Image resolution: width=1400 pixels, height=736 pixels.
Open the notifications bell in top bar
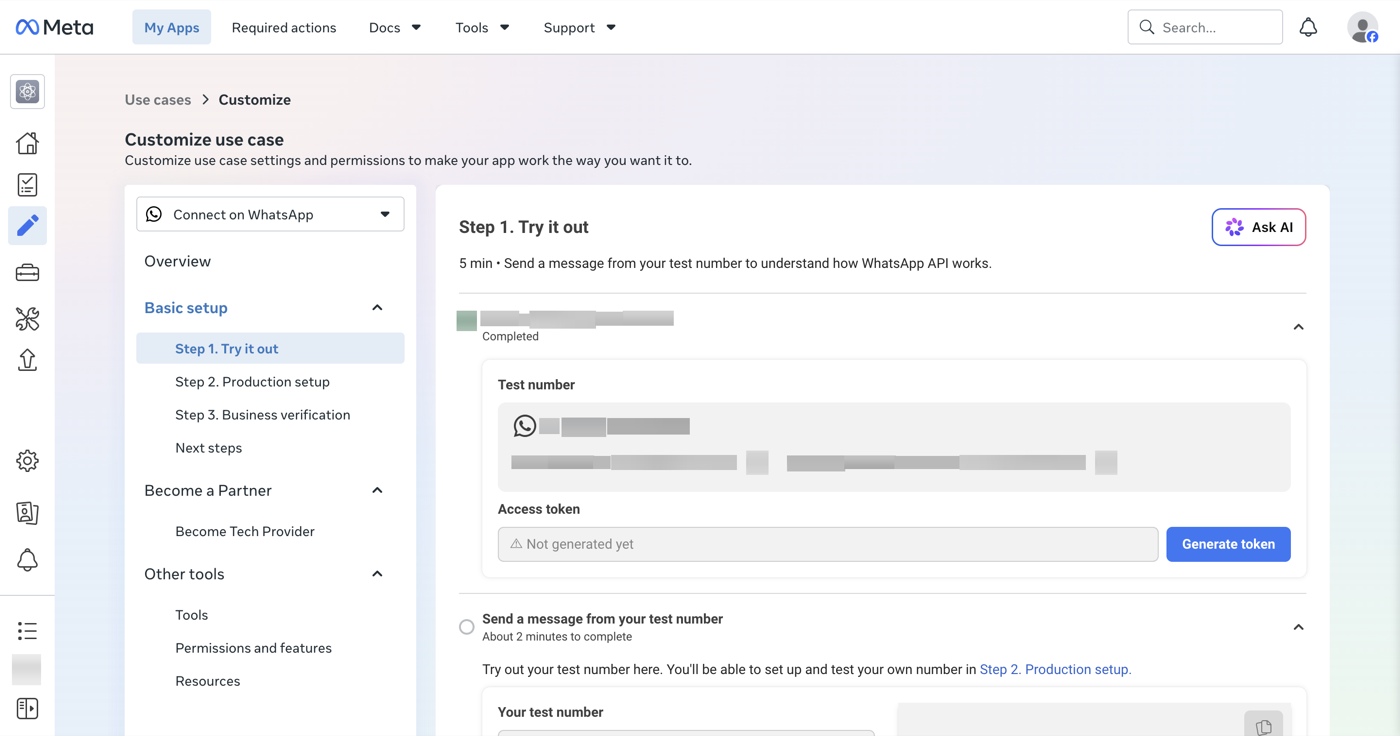point(1308,27)
